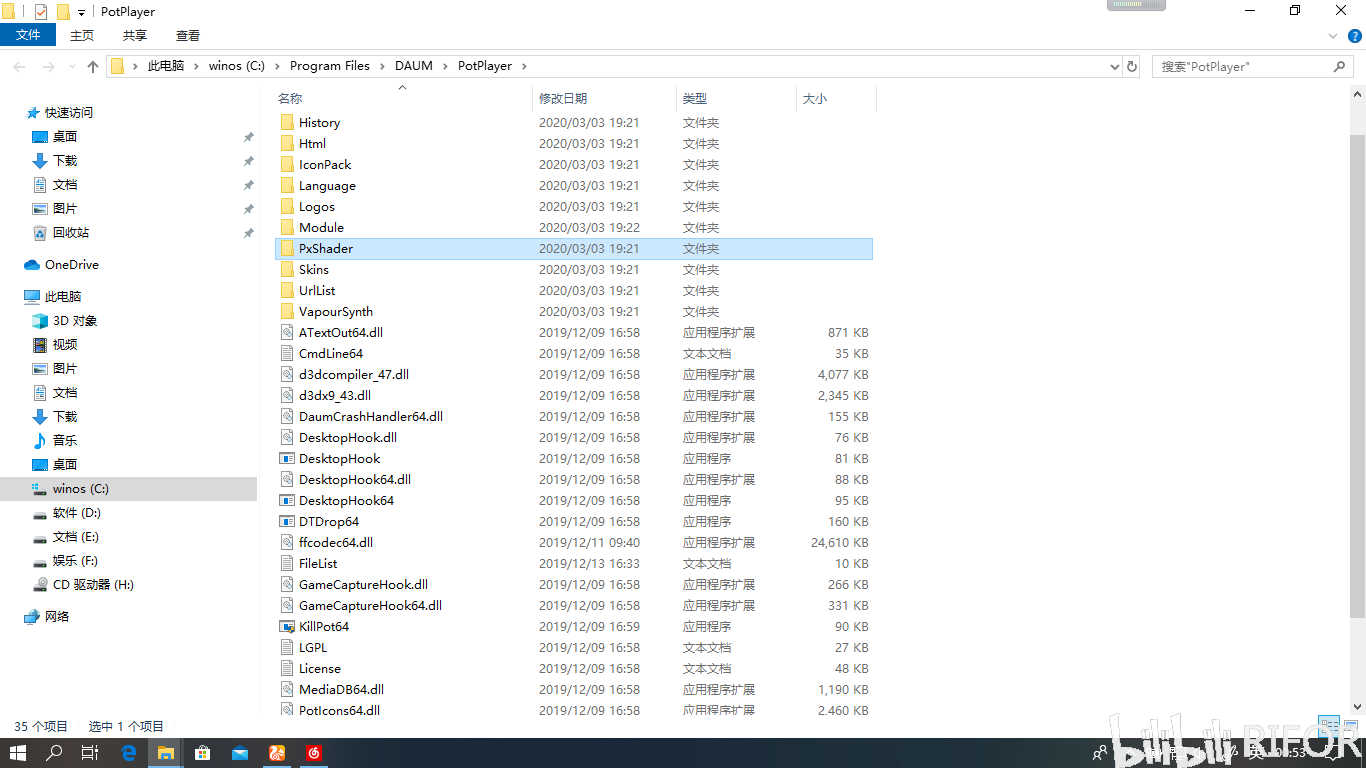Open Task View on the taskbar
Screen dimensions: 1366x768
click(91, 752)
